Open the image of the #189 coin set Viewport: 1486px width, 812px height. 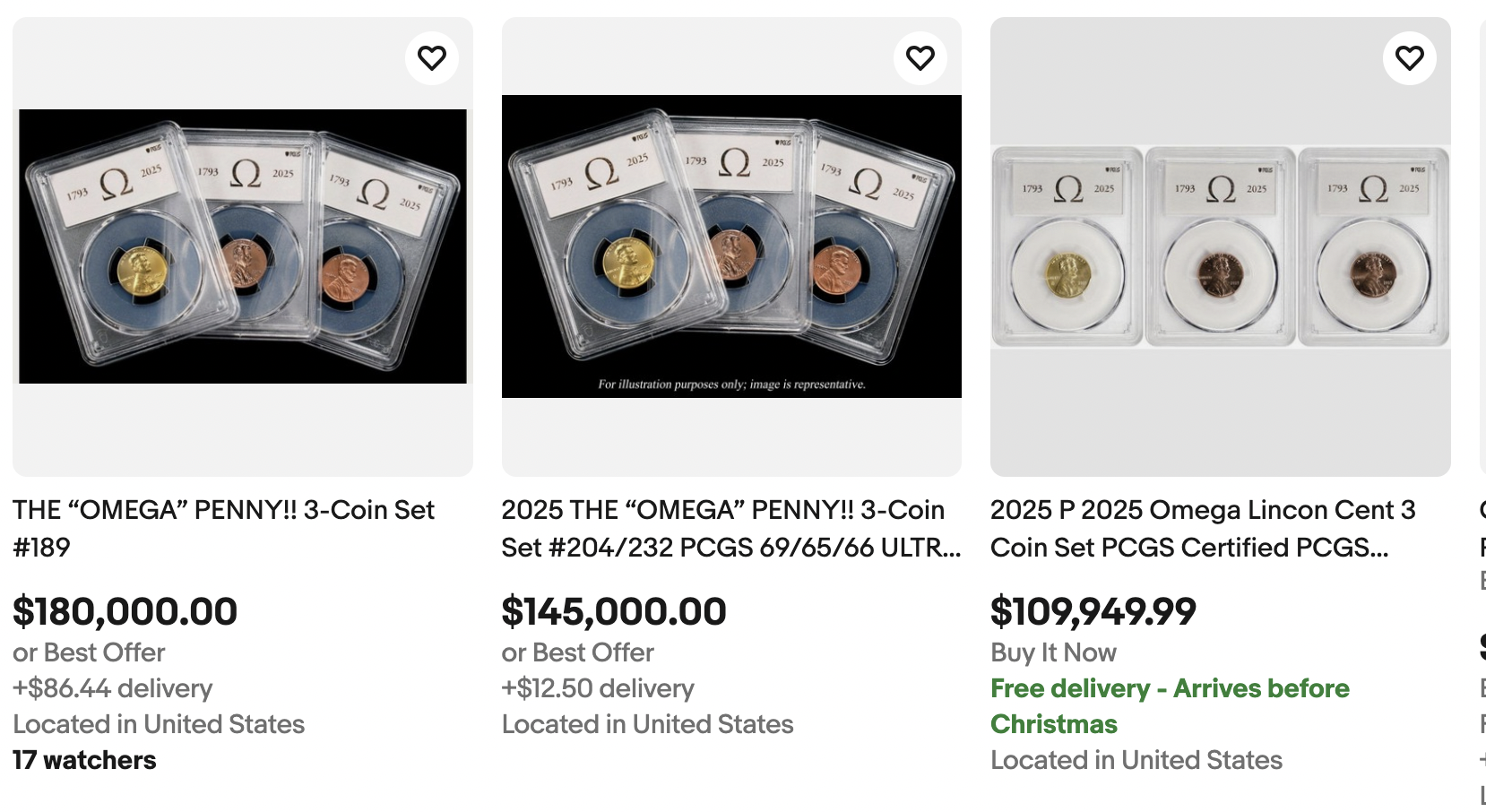[243, 246]
